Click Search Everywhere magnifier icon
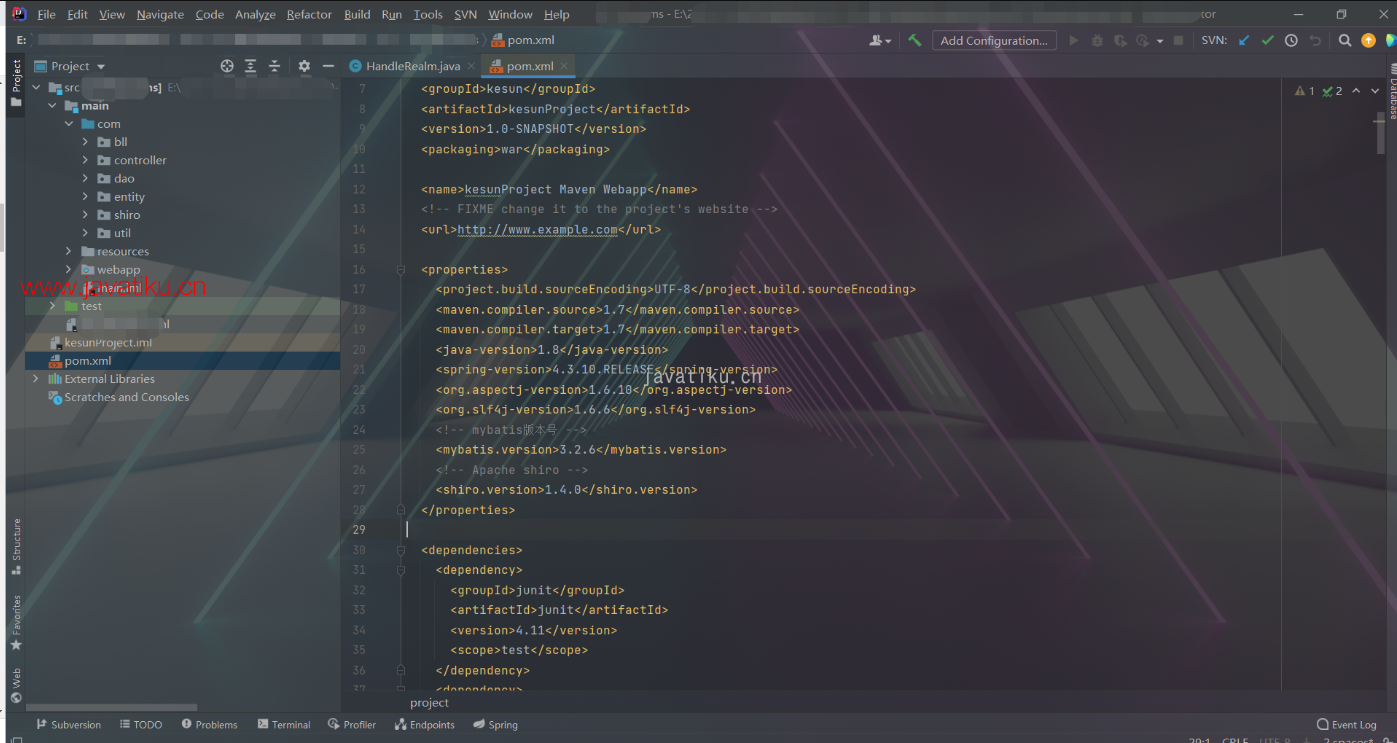The image size is (1397, 743). pos(1345,40)
